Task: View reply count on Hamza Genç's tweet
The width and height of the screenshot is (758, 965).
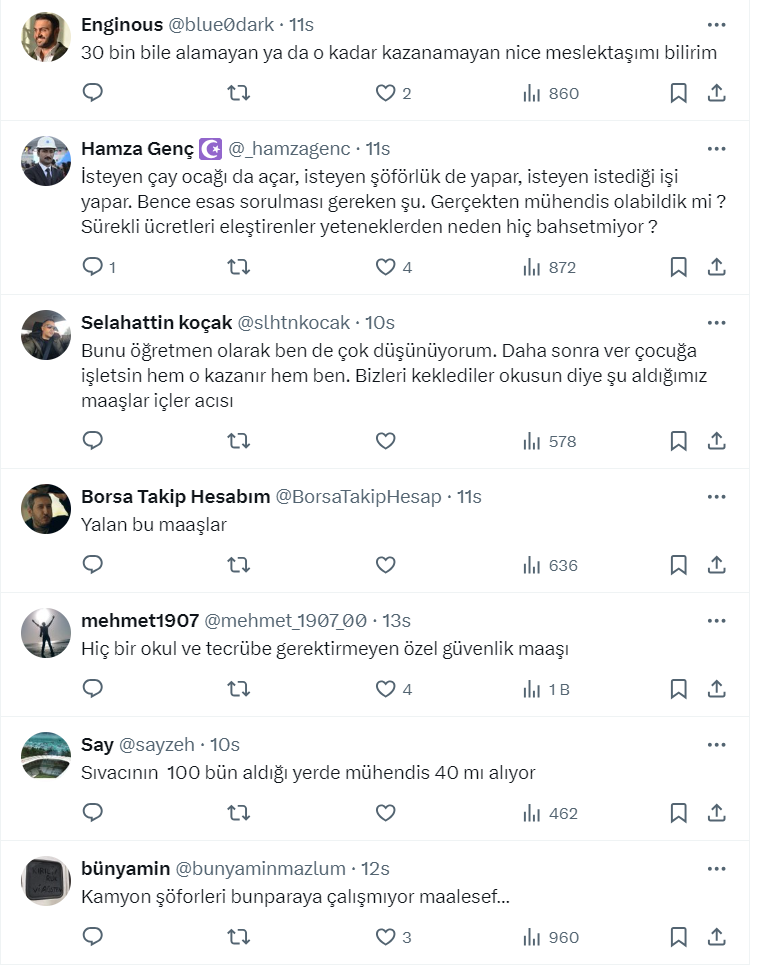Action: tap(98, 267)
